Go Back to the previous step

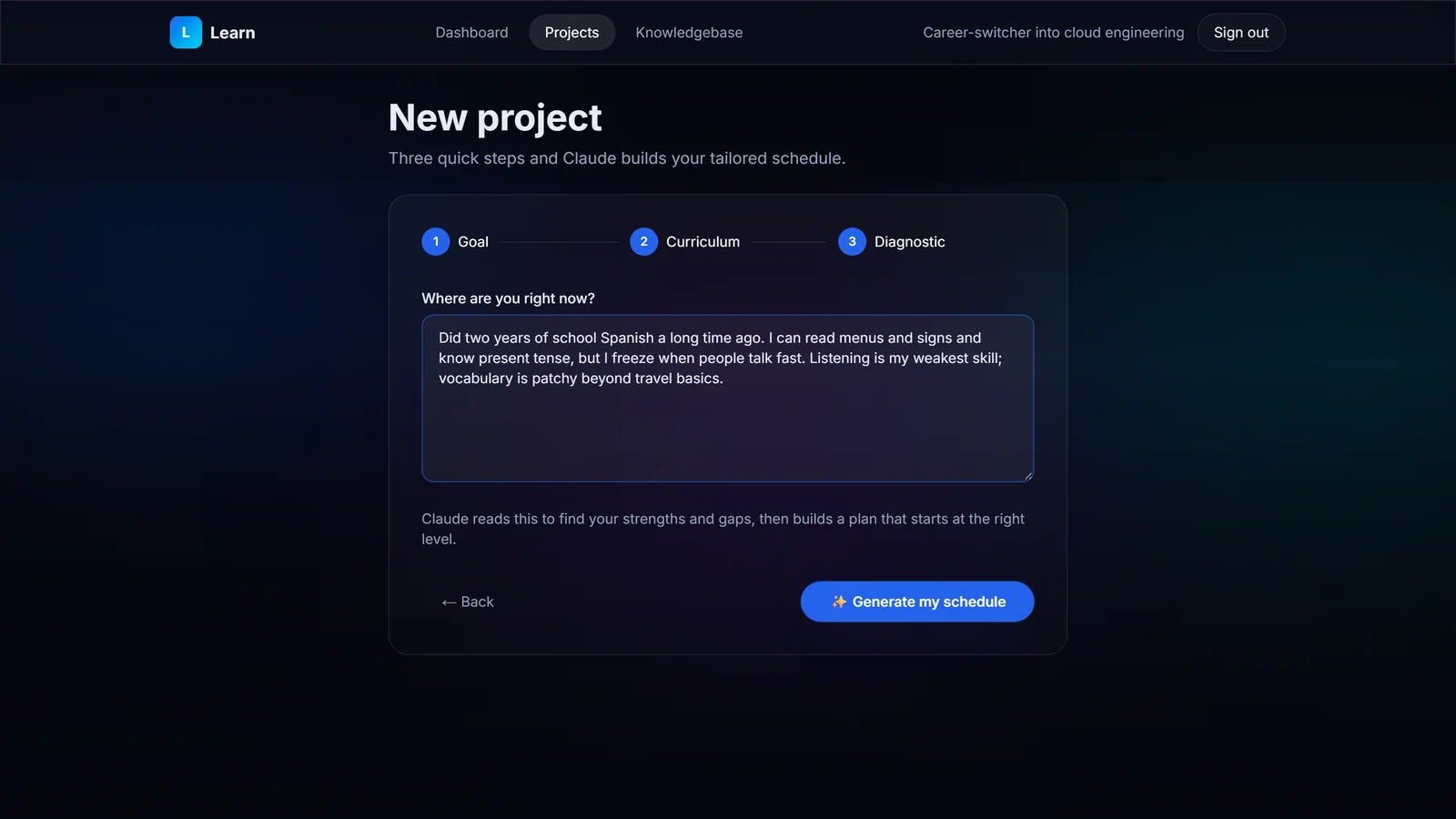(x=468, y=602)
